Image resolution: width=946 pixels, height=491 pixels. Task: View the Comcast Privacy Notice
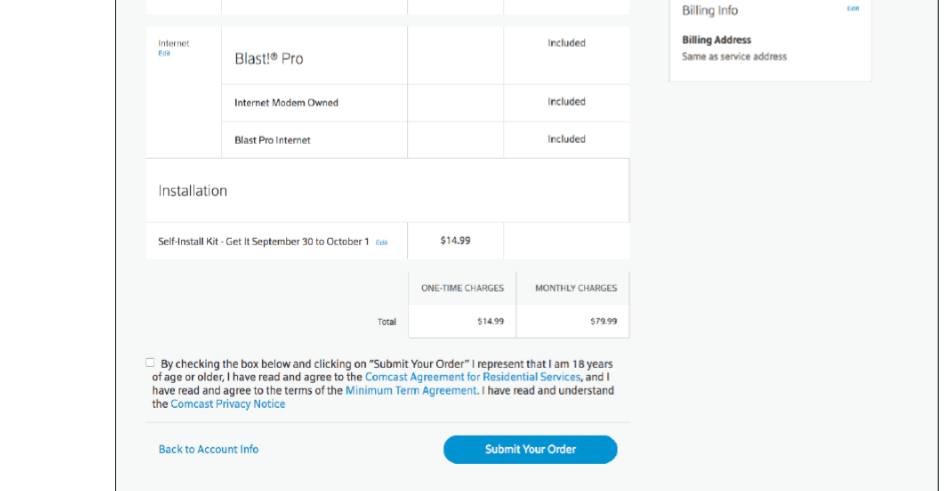pos(227,404)
